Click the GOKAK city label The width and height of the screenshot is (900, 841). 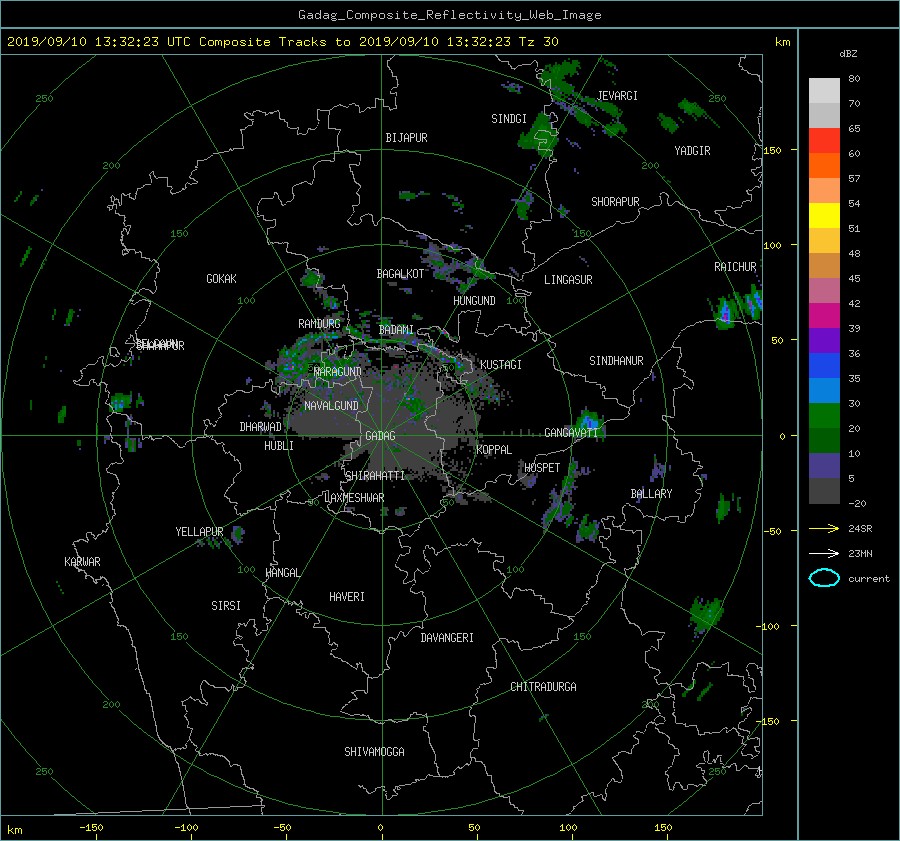pos(222,278)
